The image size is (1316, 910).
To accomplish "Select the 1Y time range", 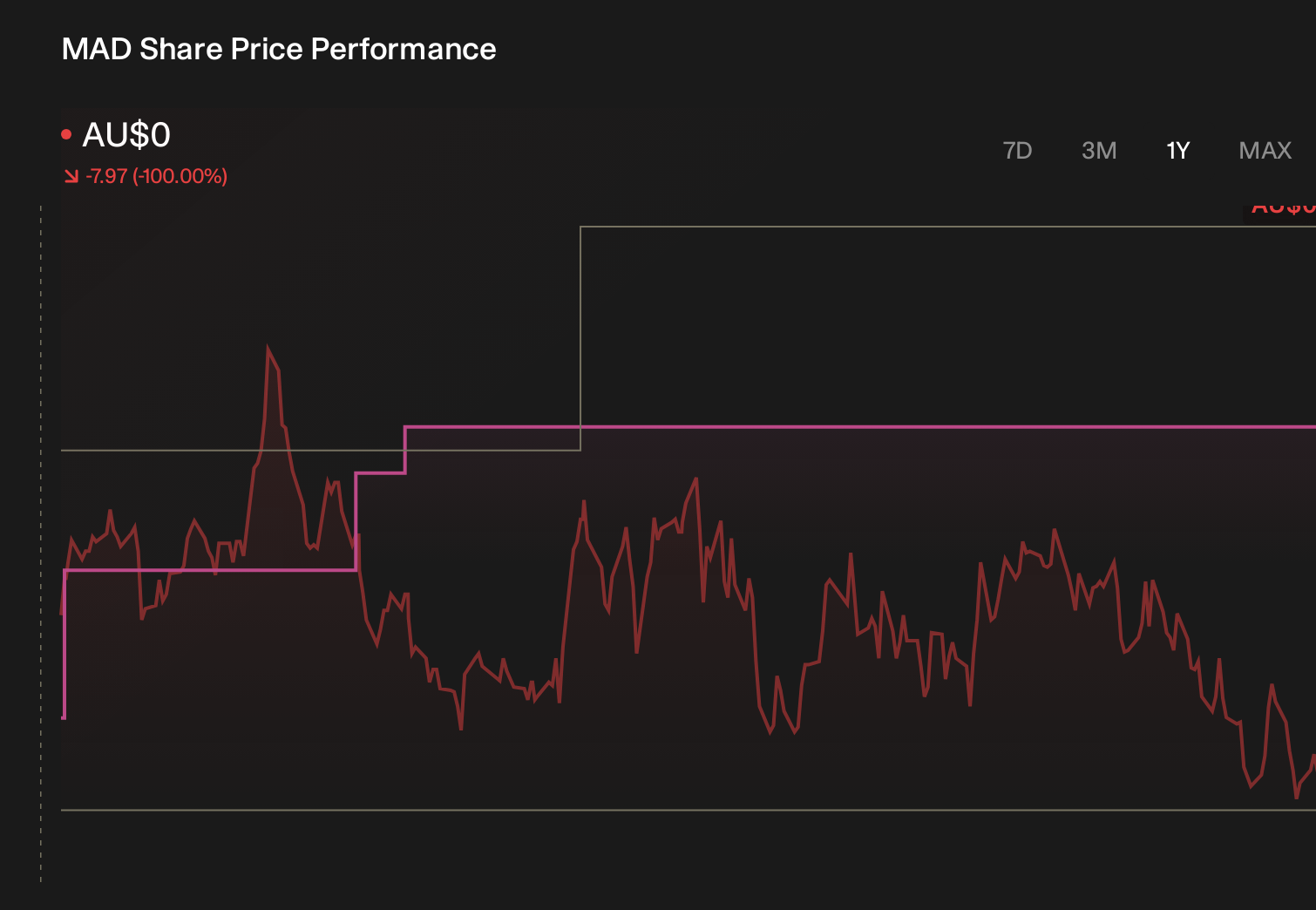I will tap(1177, 151).
